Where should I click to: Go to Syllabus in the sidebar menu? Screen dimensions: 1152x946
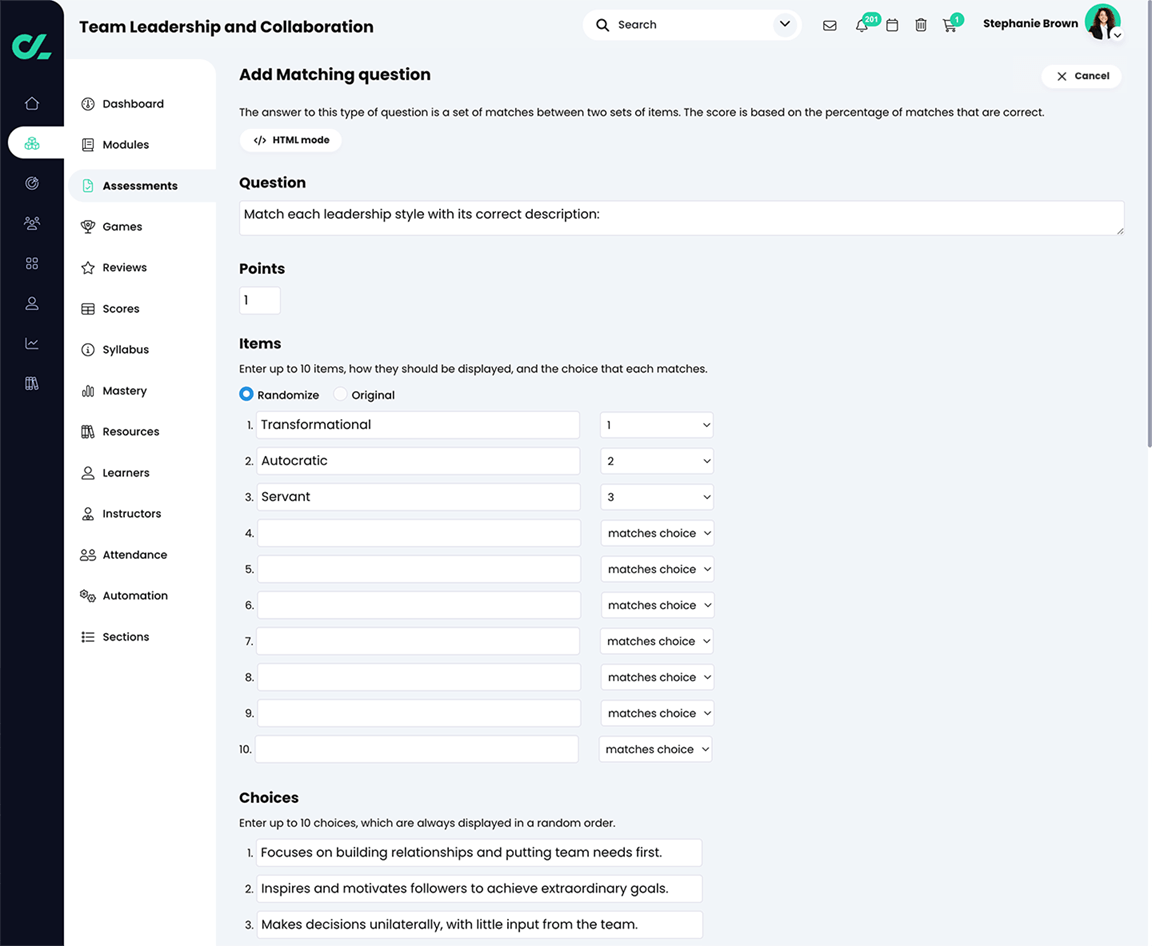coord(128,349)
